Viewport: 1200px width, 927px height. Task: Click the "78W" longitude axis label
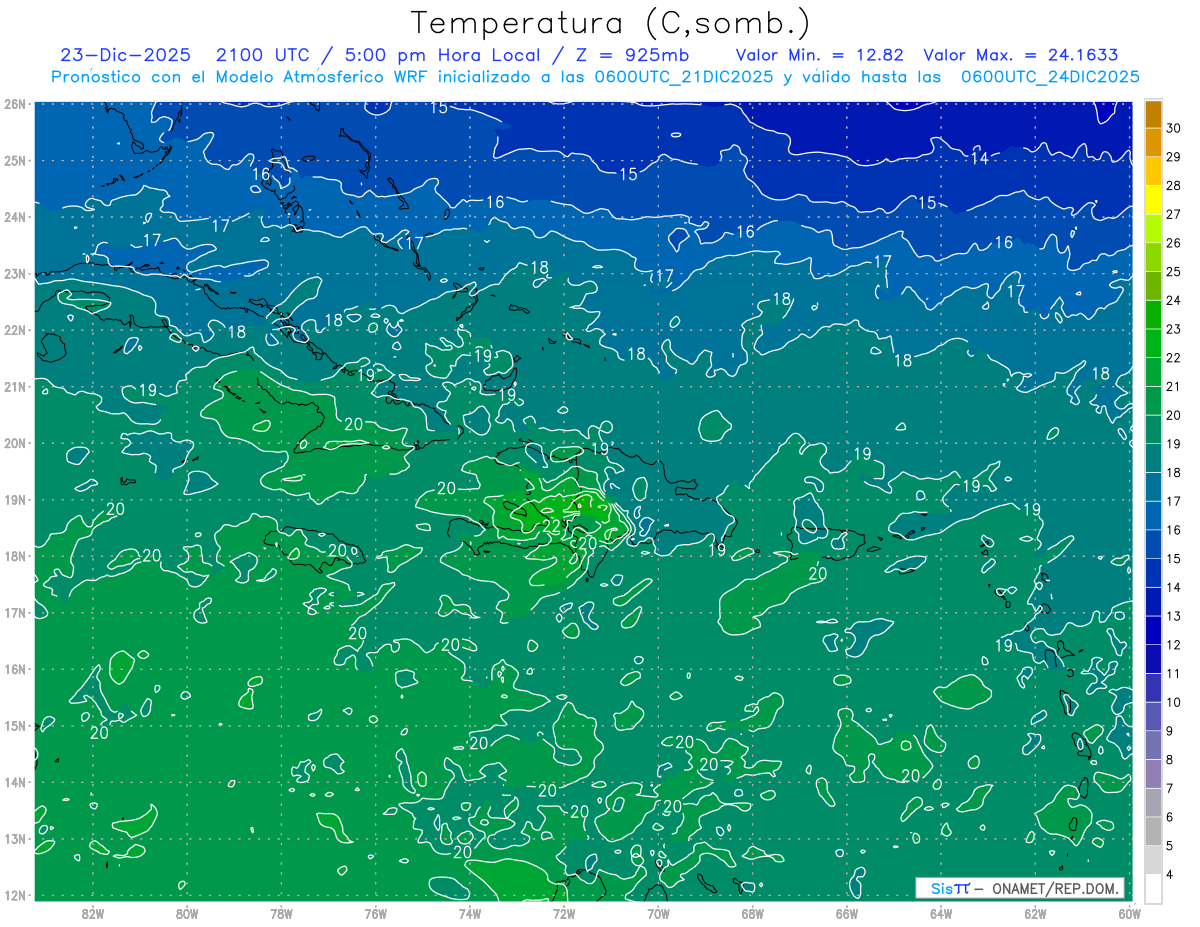(281, 913)
